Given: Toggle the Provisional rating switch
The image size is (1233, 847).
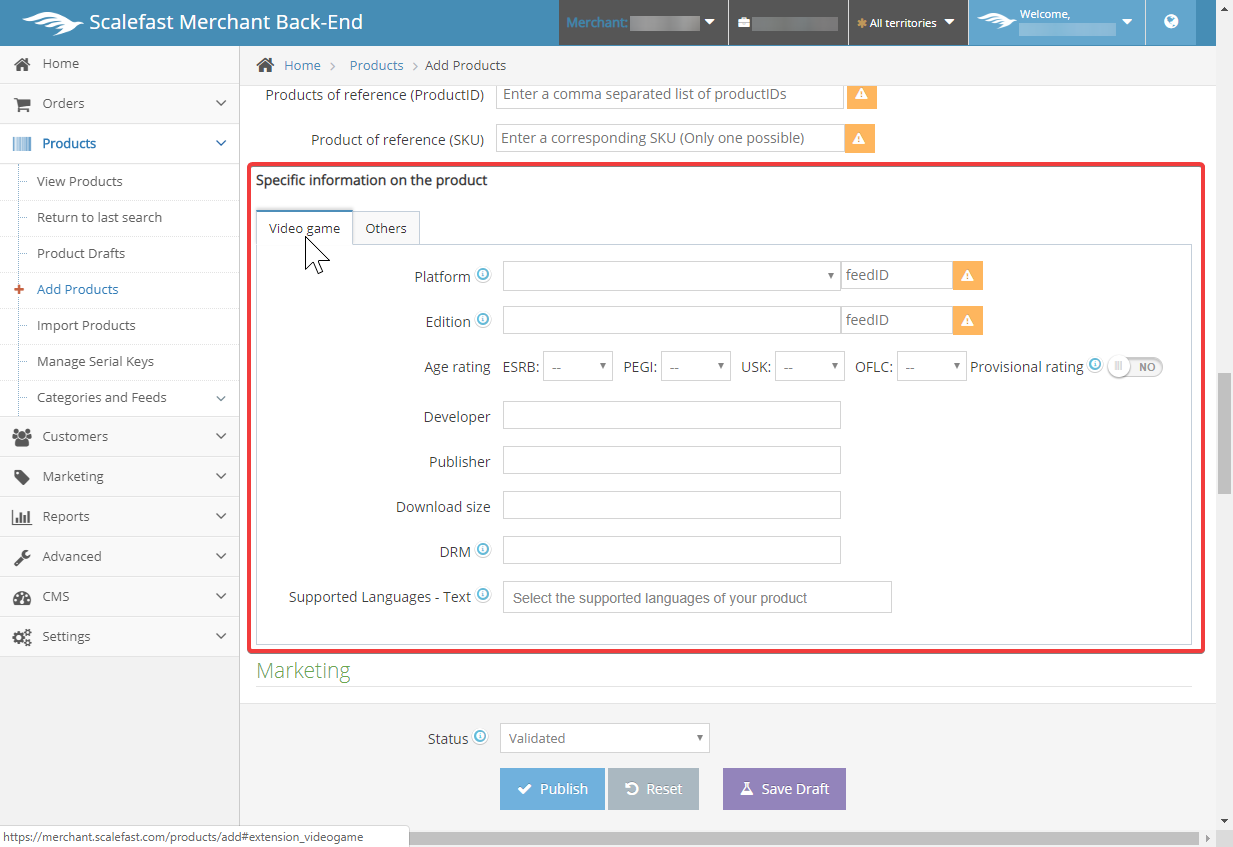Looking at the screenshot, I should pos(1135,367).
